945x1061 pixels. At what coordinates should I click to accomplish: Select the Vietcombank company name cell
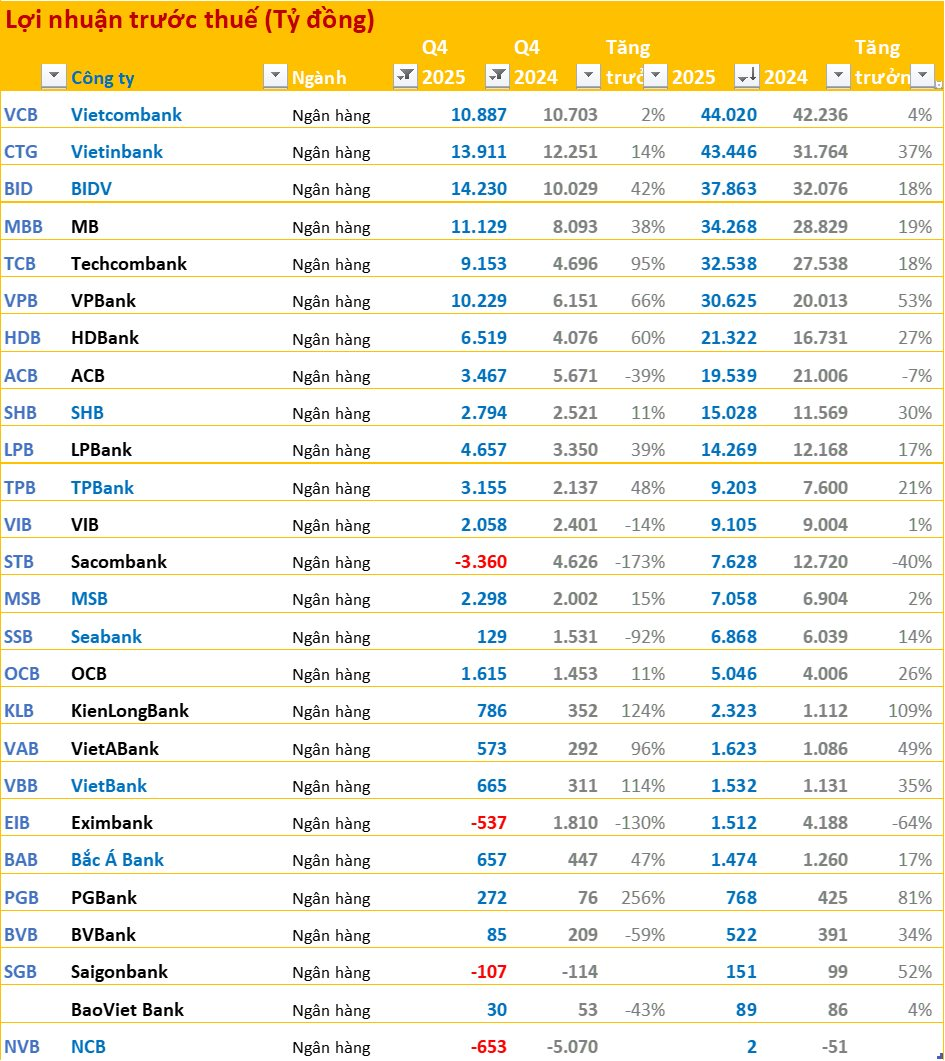(x=126, y=114)
